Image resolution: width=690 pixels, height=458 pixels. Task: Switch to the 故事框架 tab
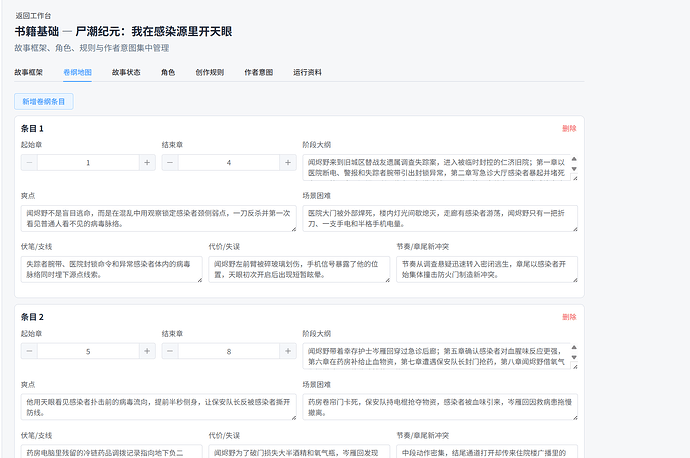(29, 72)
